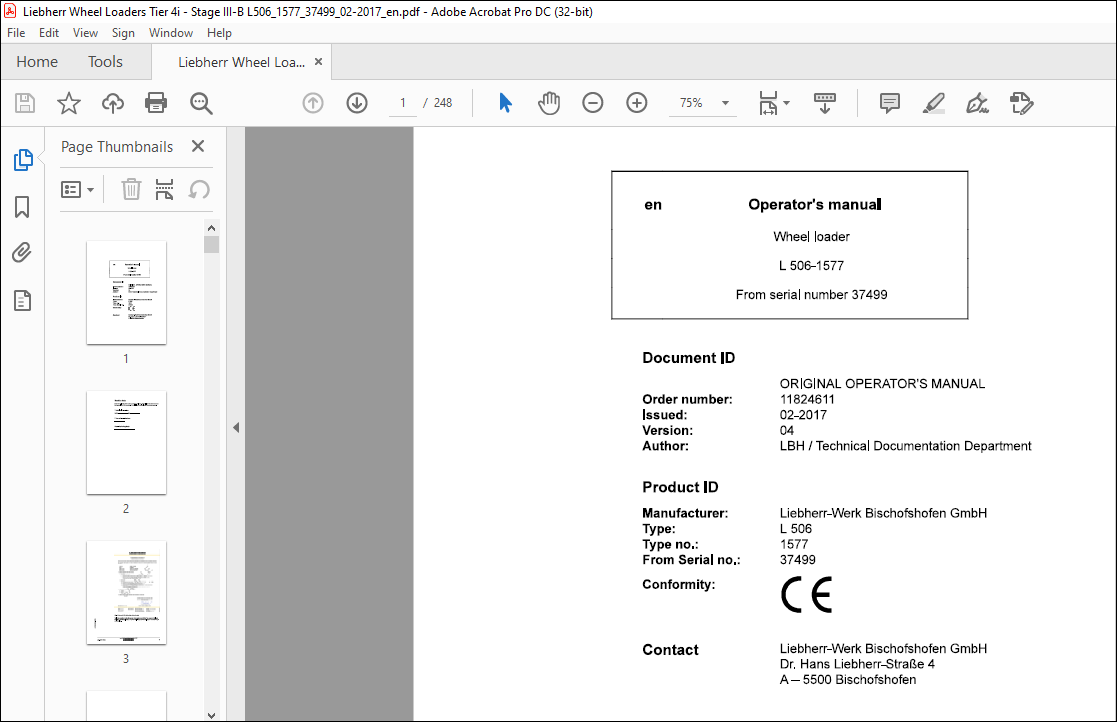Go to next page arrow
Viewport: 1117px width, 722px height.
[357, 103]
